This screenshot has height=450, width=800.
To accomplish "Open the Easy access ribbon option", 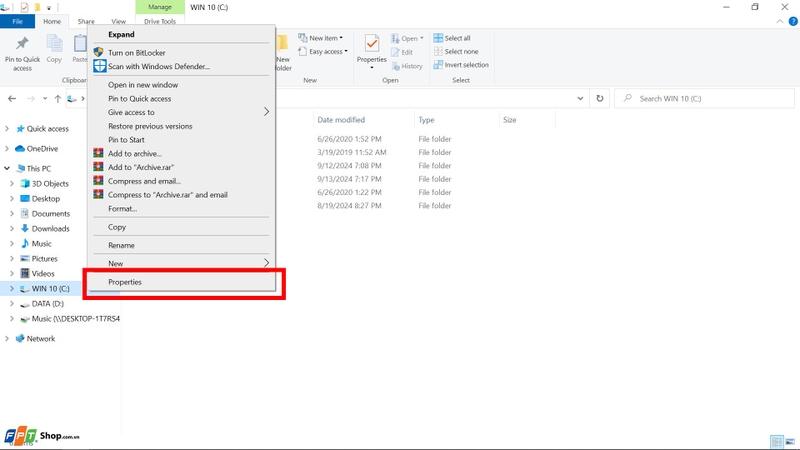I will (x=322, y=52).
